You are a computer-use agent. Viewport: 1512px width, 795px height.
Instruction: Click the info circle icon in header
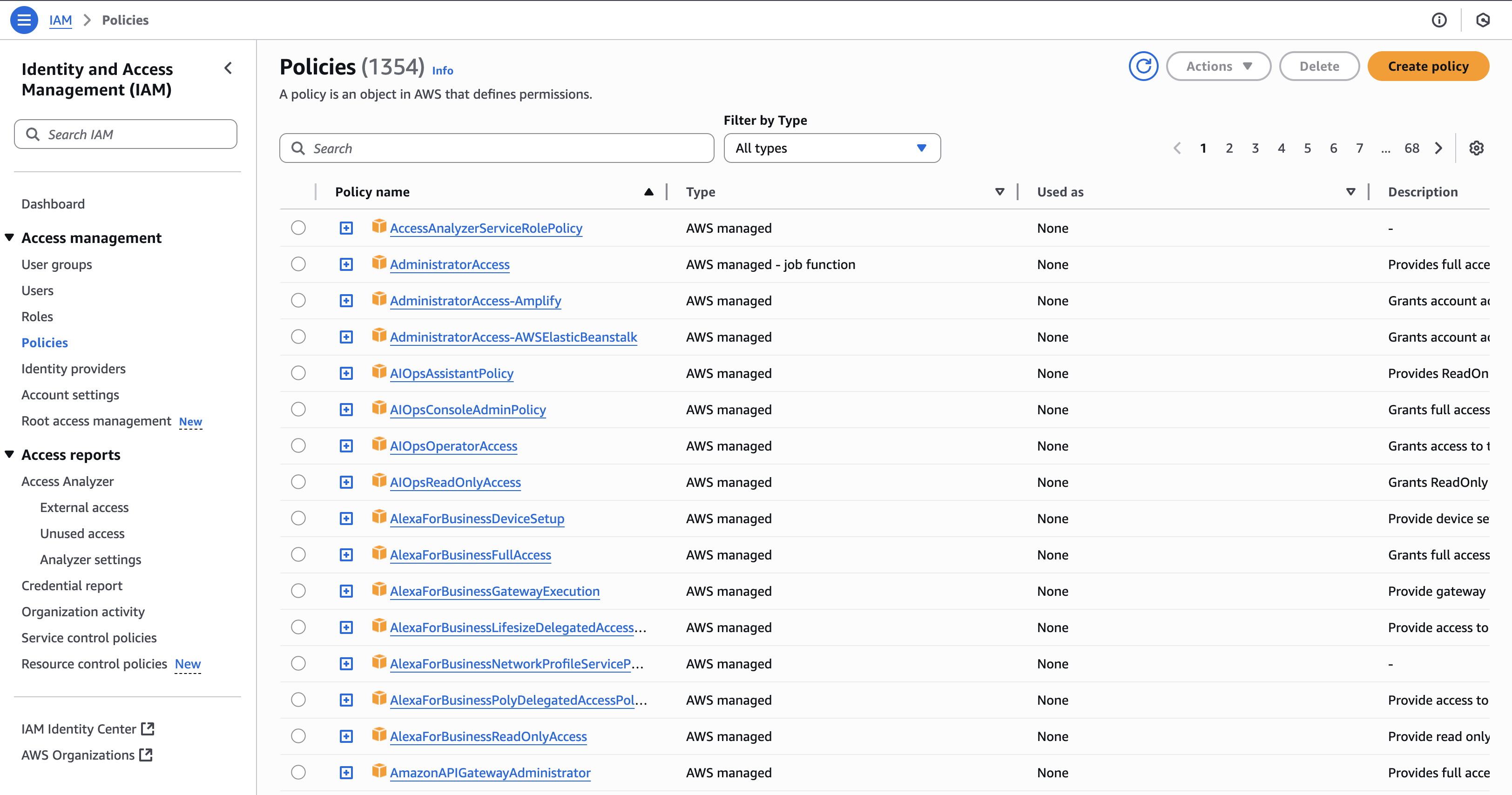tap(1438, 20)
